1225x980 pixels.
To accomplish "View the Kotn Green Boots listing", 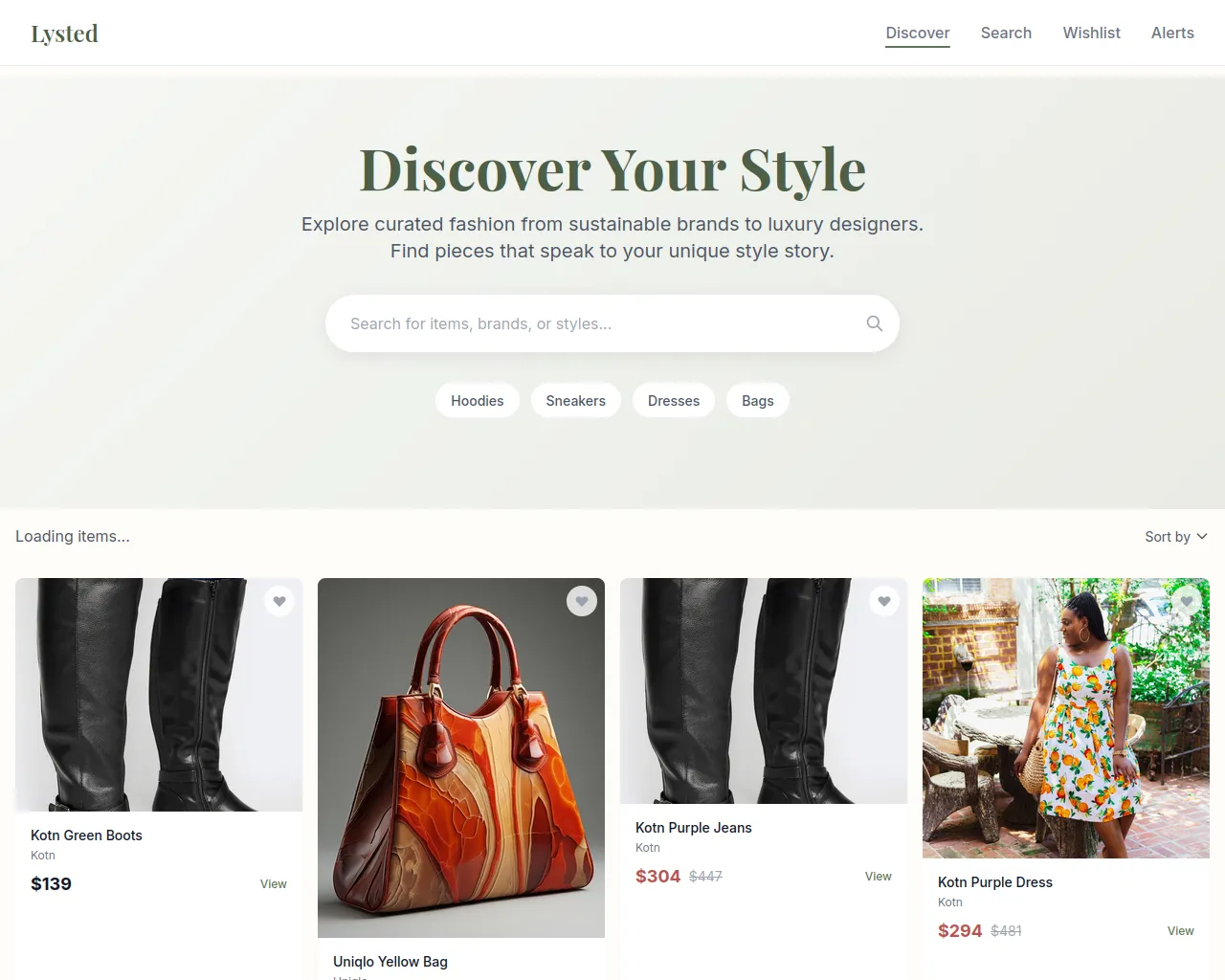I will tap(273, 884).
